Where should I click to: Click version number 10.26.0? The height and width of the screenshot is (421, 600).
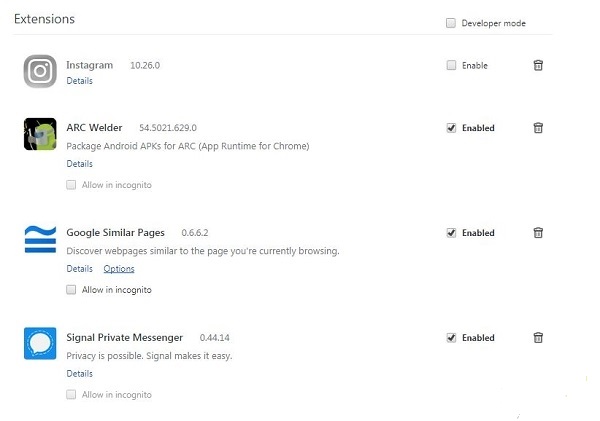(x=145, y=65)
